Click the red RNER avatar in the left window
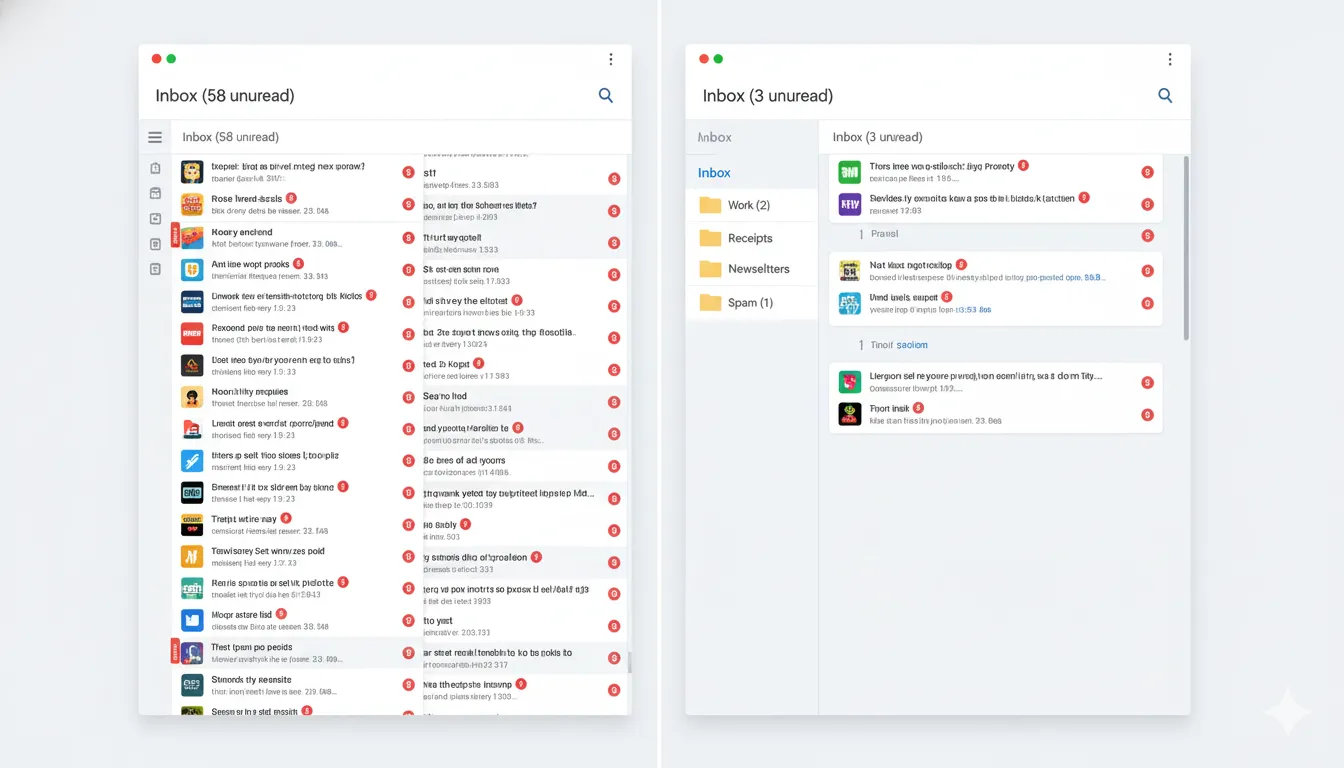Image resolution: width=1344 pixels, height=768 pixels. 192,333
